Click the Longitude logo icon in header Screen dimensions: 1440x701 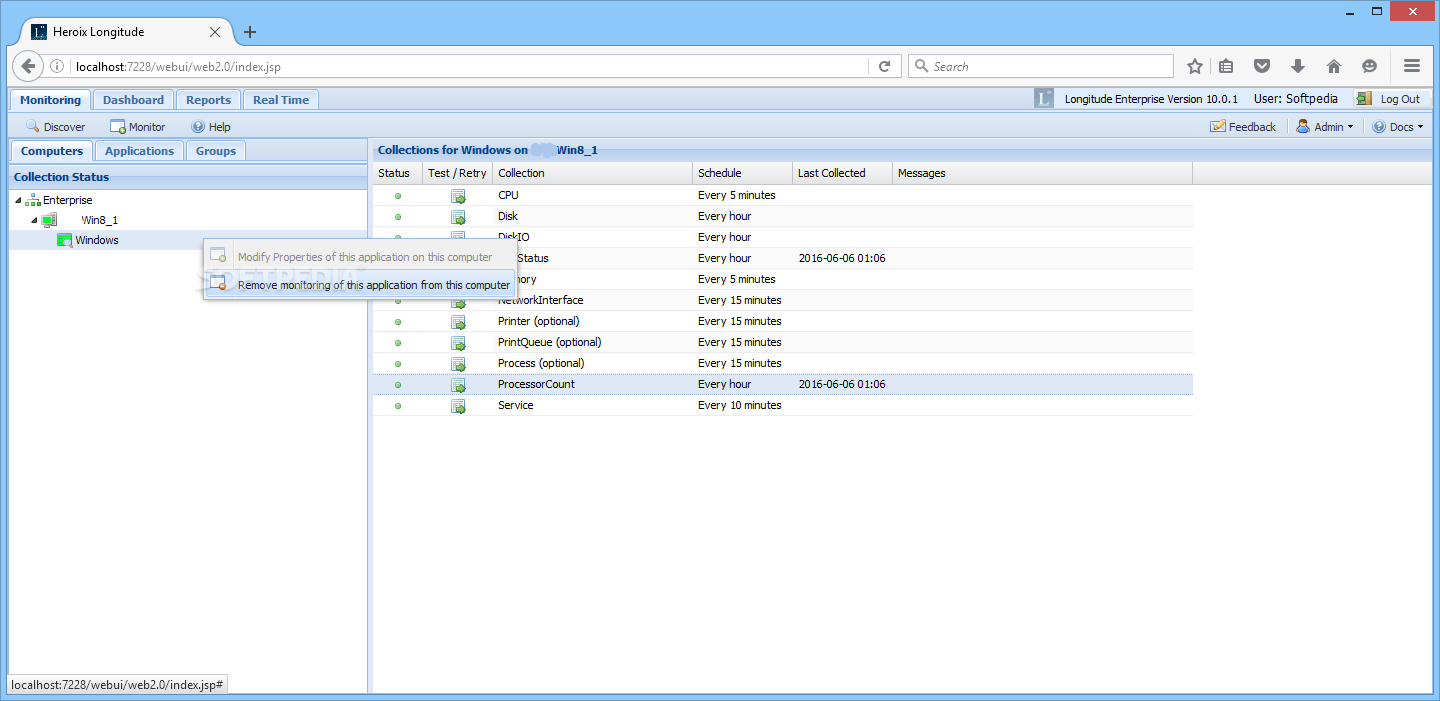[x=1044, y=99]
